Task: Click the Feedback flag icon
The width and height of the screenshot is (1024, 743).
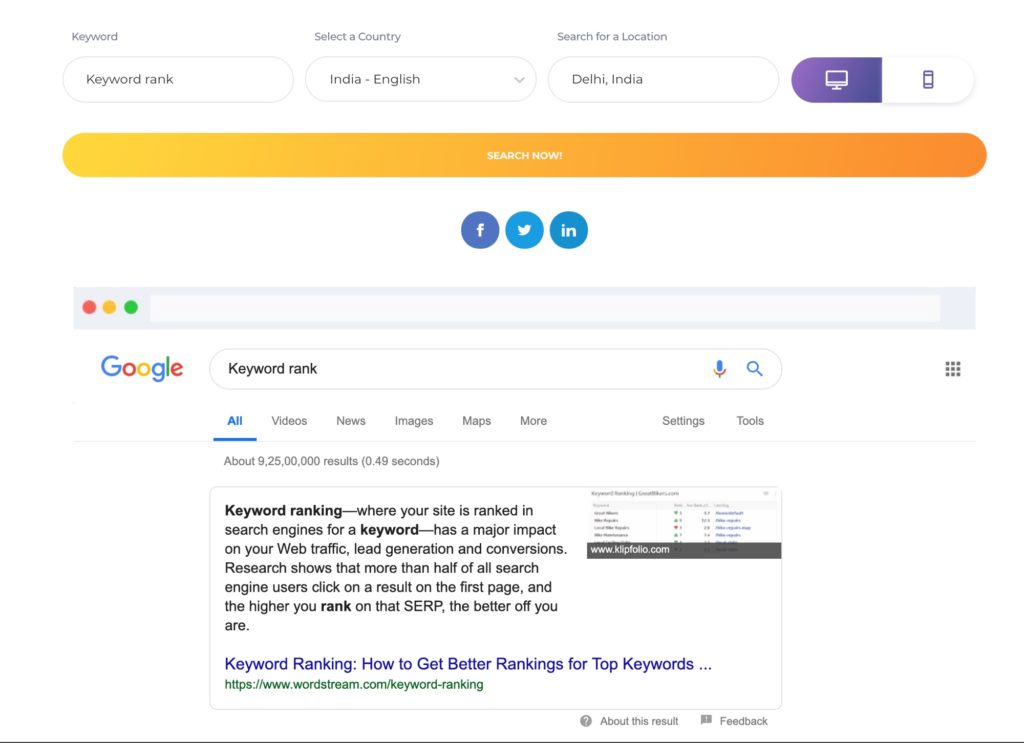Action: pos(706,720)
